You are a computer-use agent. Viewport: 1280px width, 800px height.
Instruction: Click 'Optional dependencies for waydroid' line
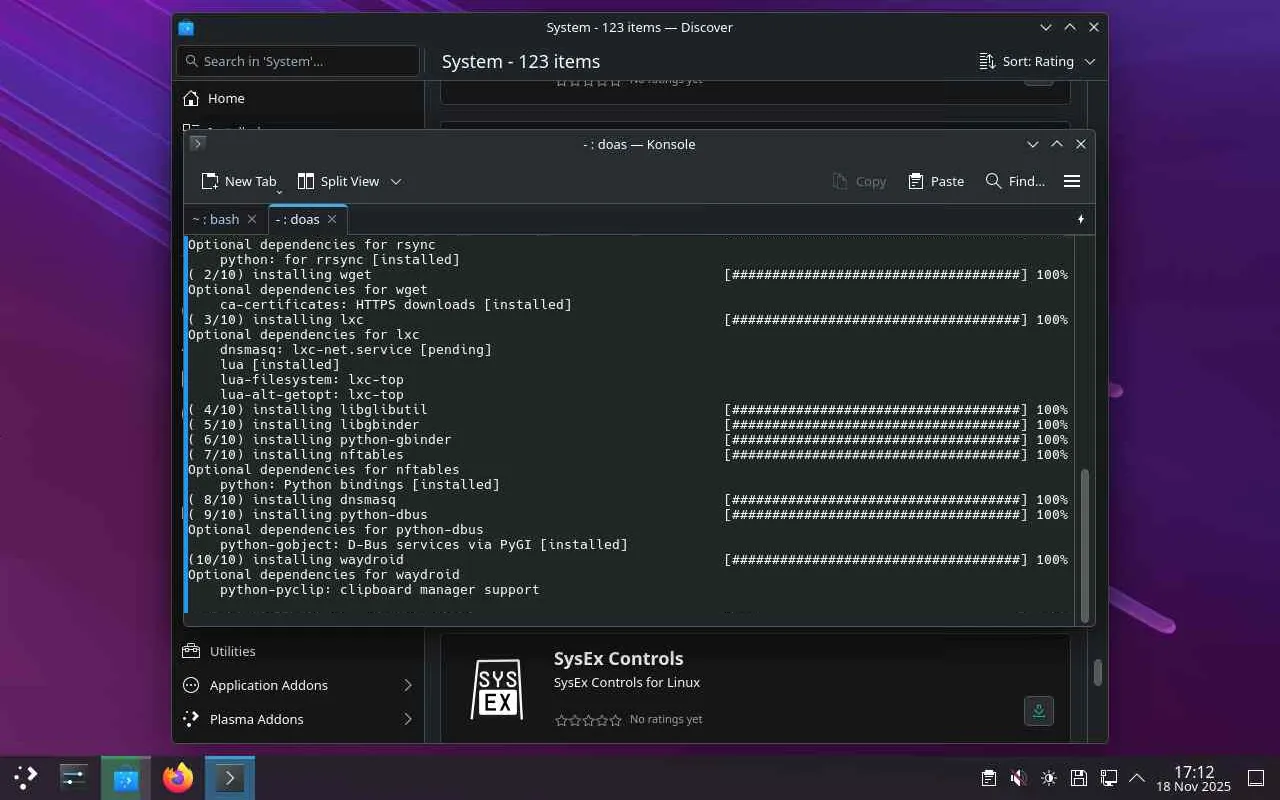coord(324,574)
